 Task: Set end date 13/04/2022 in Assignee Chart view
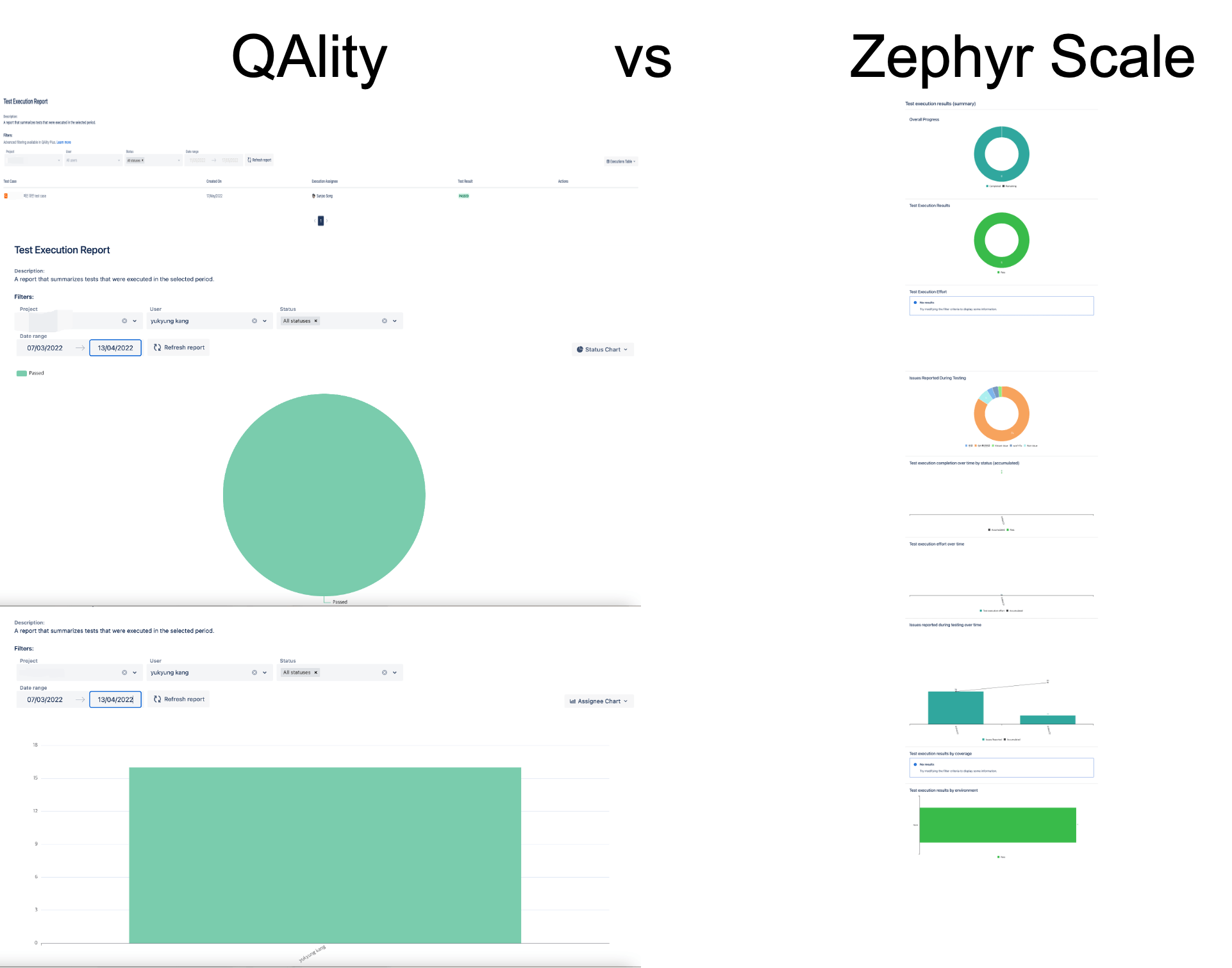click(115, 700)
